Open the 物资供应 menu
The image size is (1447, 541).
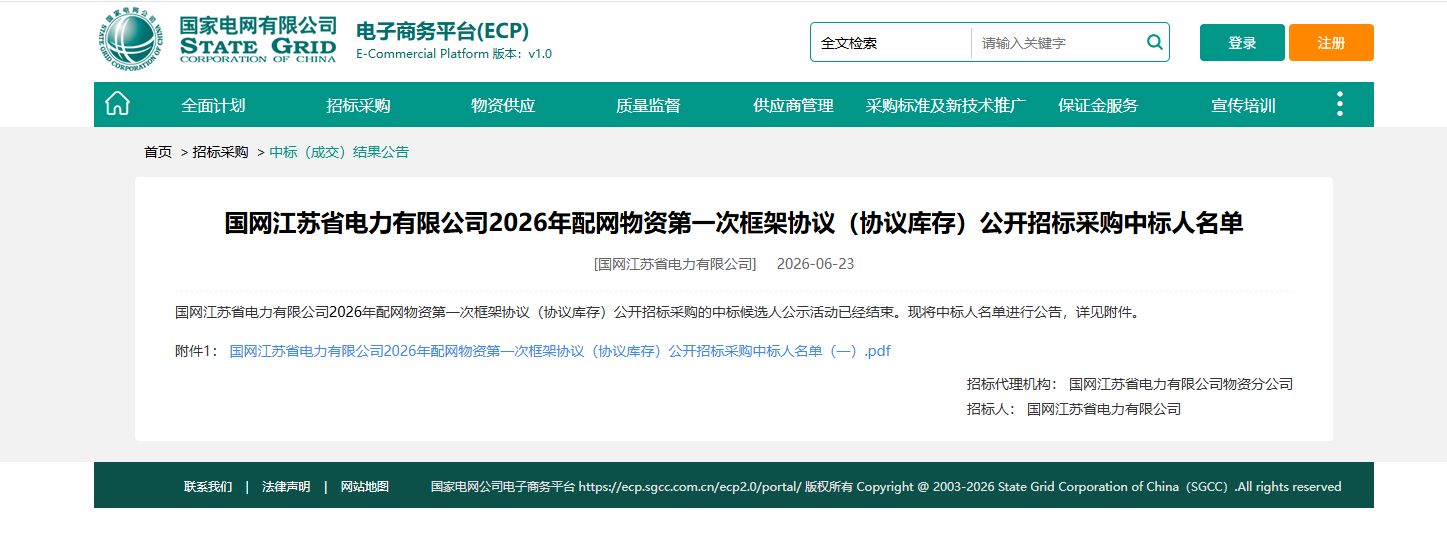pos(503,105)
